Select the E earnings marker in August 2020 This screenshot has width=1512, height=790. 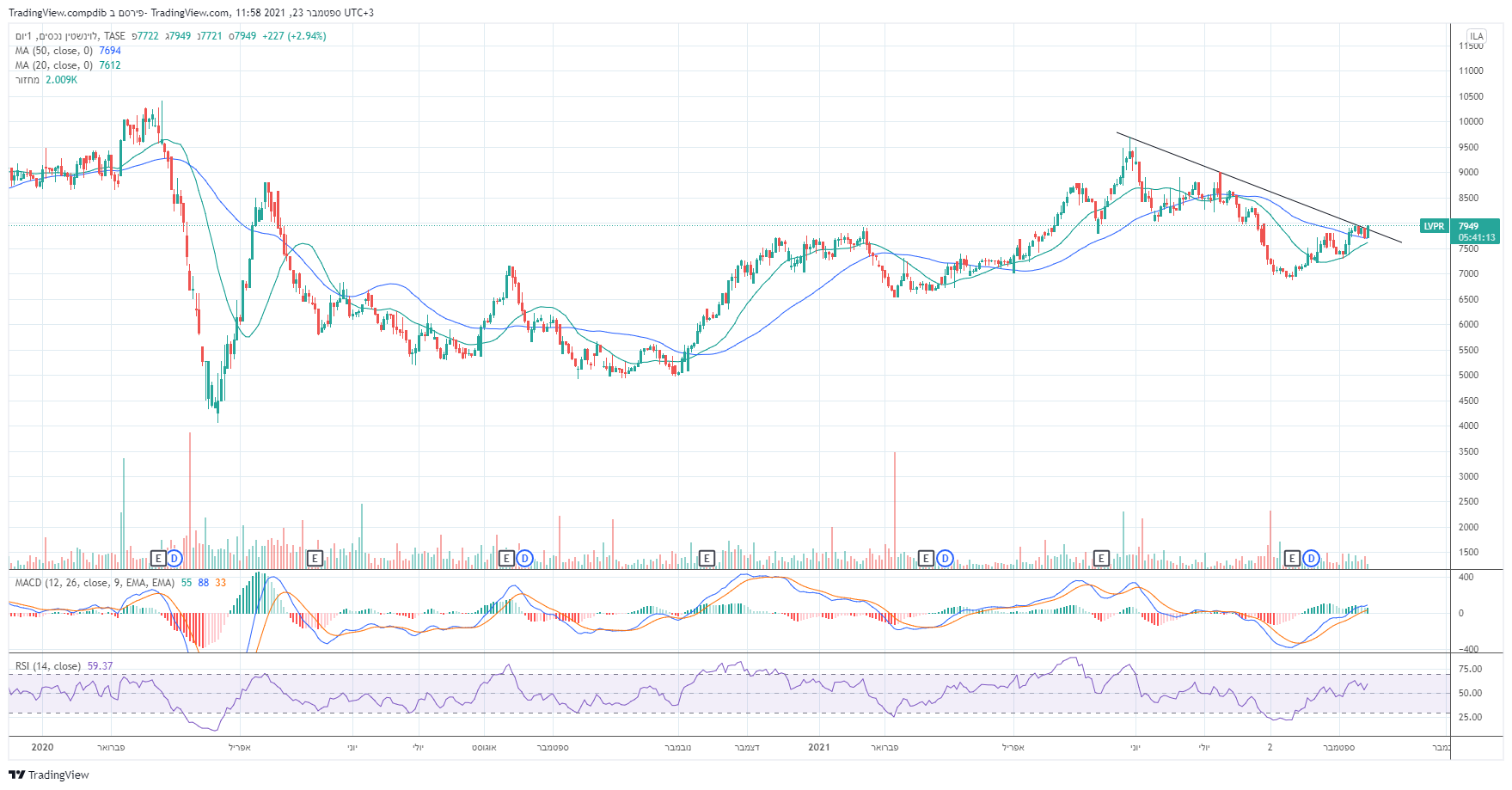tap(506, 559)
